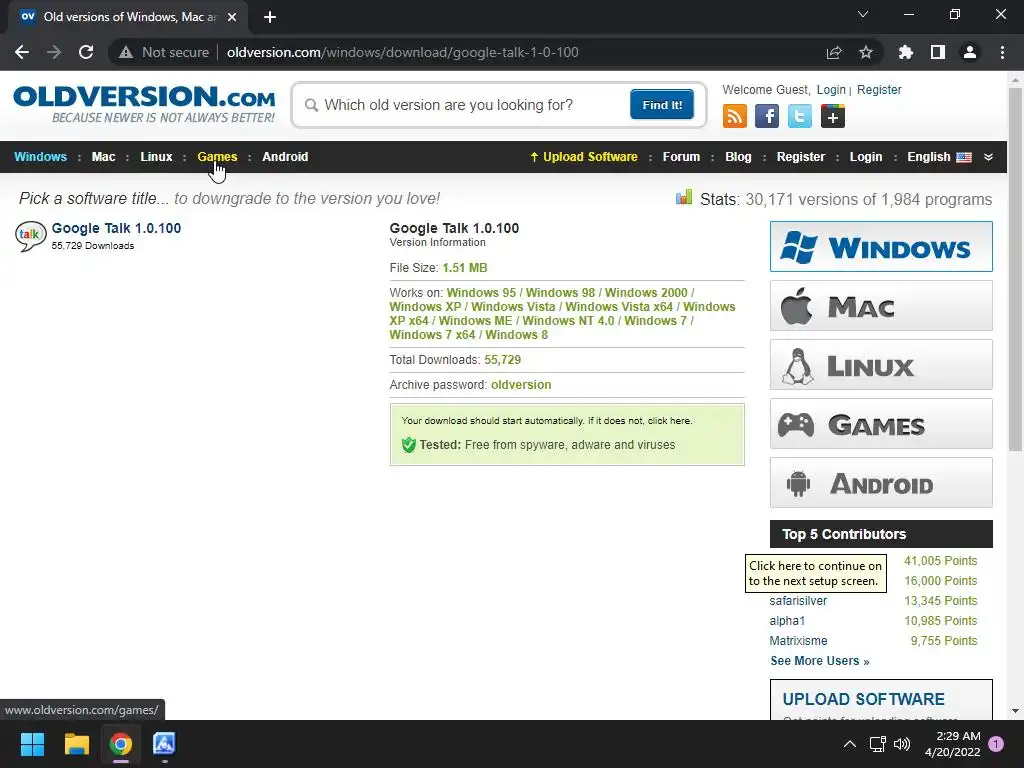
Task: Open the Chrome extensions puzzle icon
Action: click(x=906, y=52)
